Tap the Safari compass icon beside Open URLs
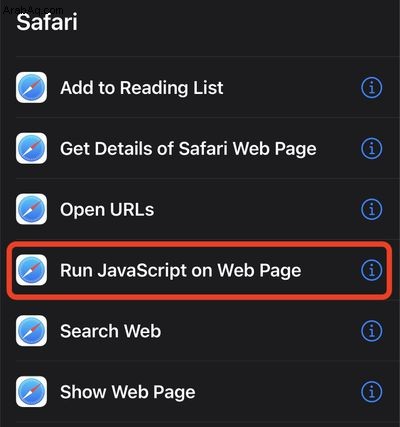This screenshot has width=400, height=427. pos(31,209)
